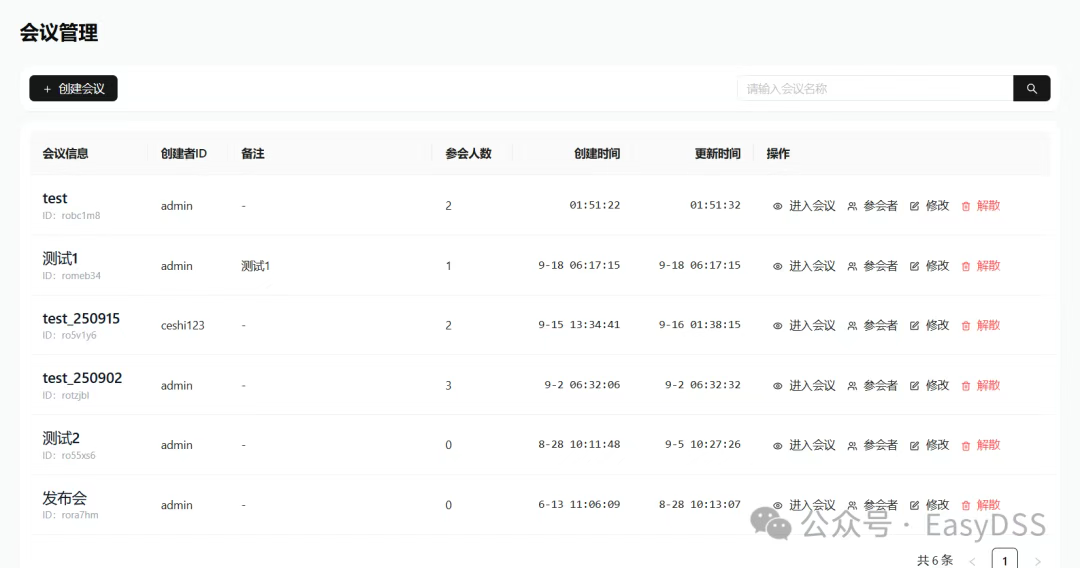The width and height of the screenshot is (1080, 568).
Task: Click the 创建时间 column header
Action: pyautogui.click(x=597, y=154)
